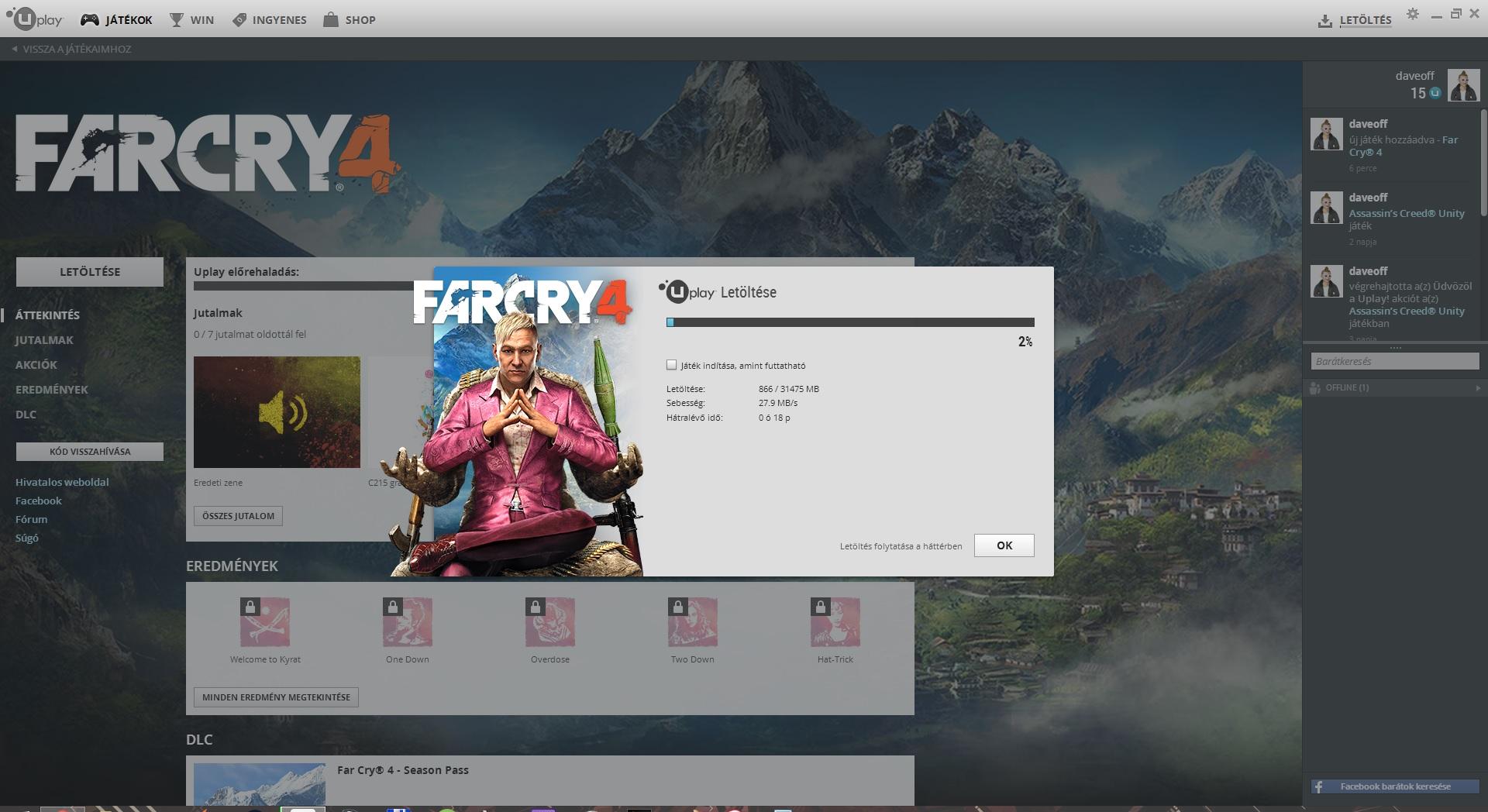1488x812 pixels.
Task: Open Hivatalos weboldal link
Action: pyautogui.click(x=62, y=482)
